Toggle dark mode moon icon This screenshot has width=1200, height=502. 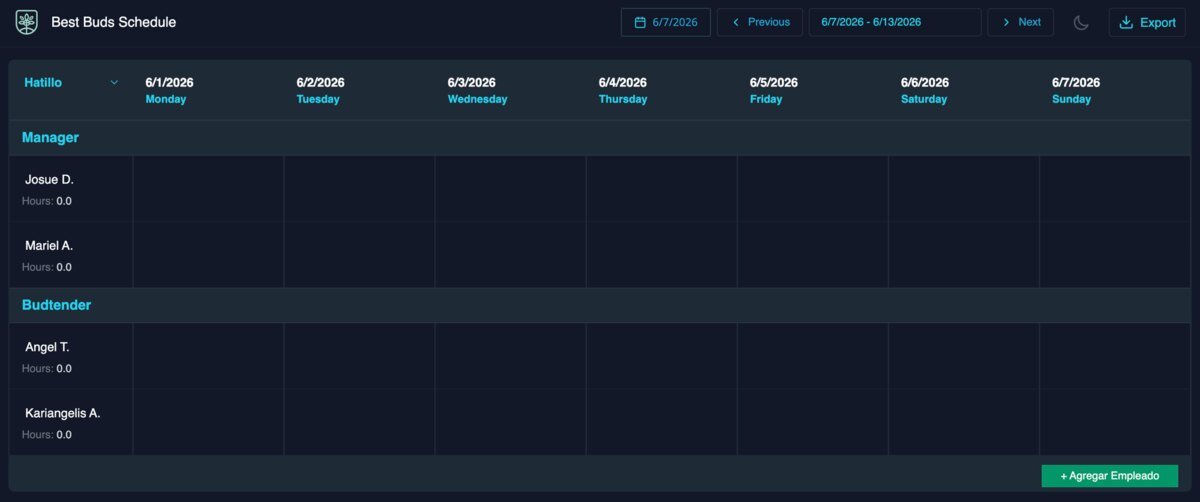coord(1081,22)
